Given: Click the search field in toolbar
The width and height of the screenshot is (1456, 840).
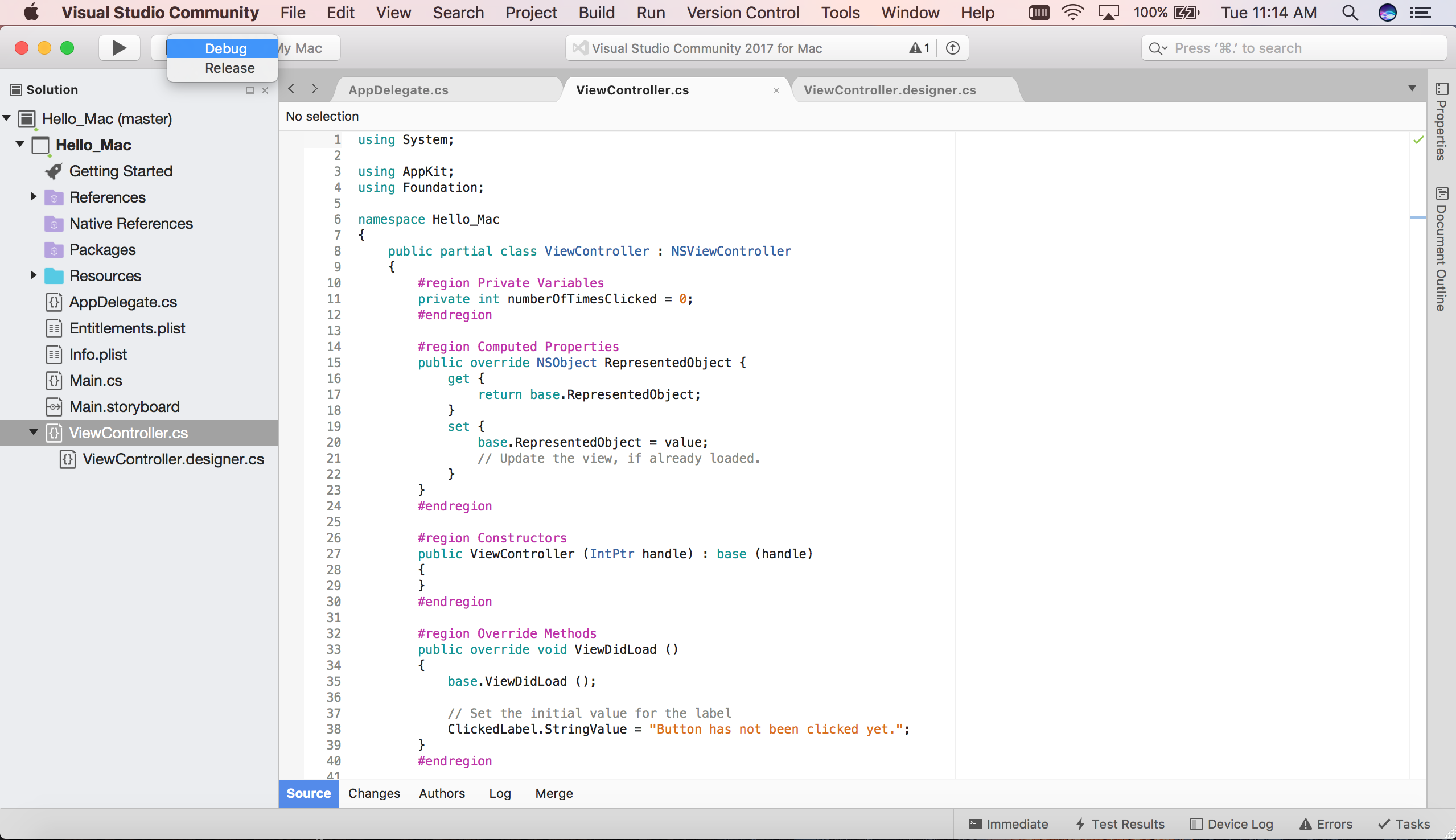Looking at the screenshot, I should [x=1292, y=48].
